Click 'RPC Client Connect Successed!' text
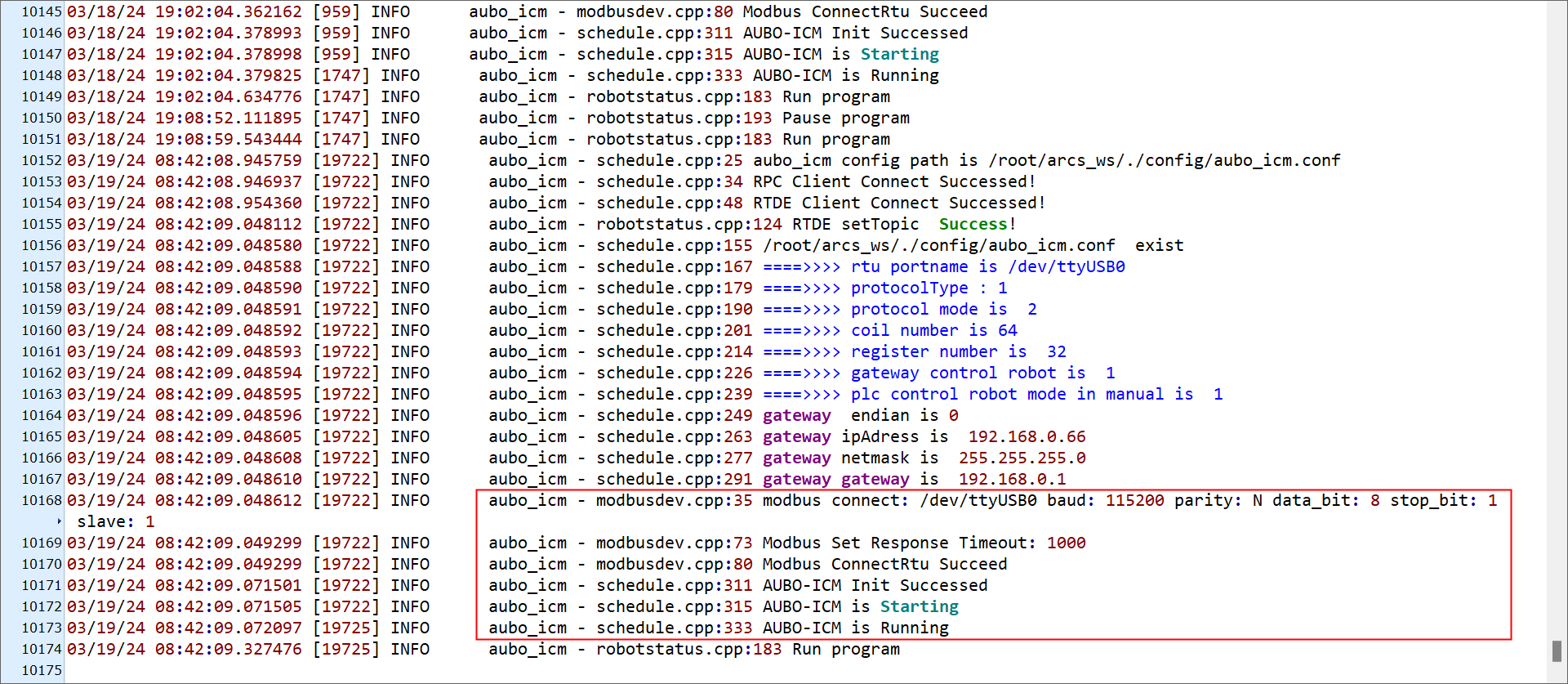 (x=894, y=181)
